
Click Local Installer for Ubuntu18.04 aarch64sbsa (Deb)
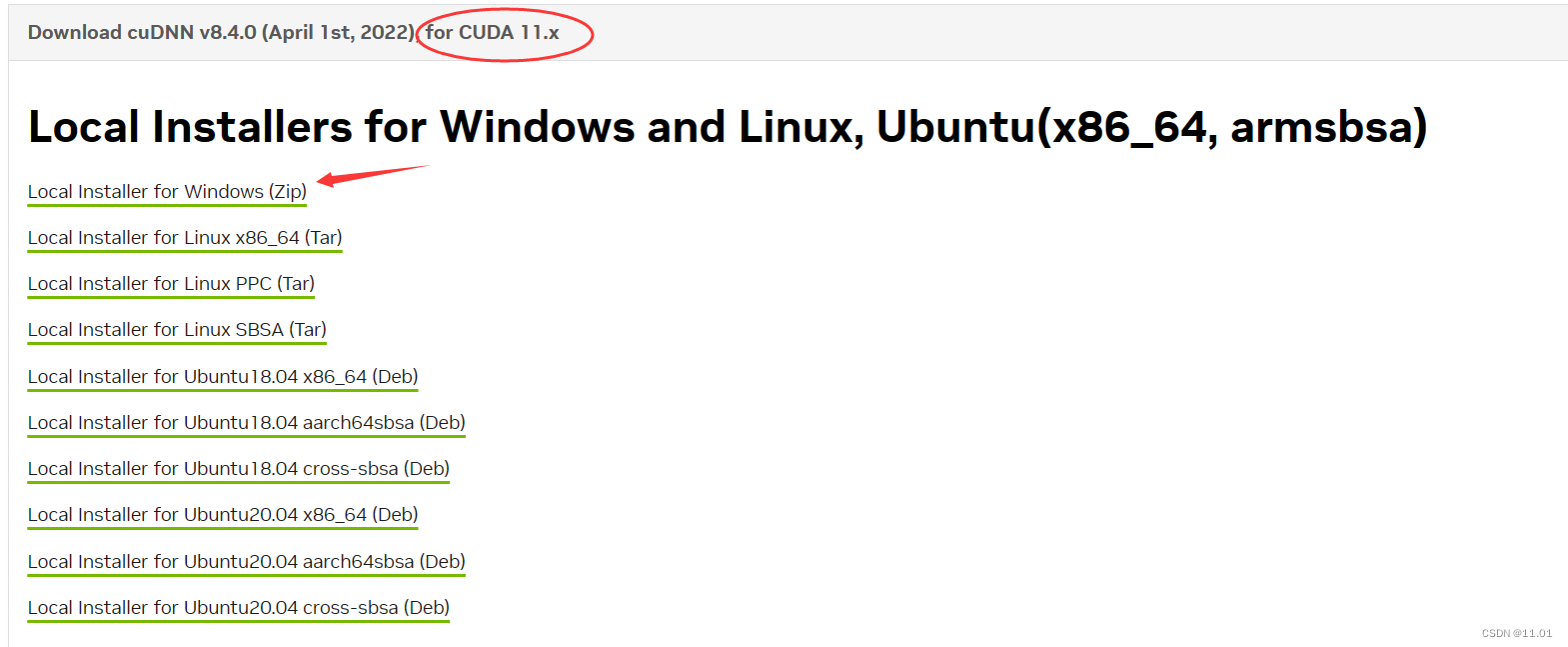click(x=246, y=423)
